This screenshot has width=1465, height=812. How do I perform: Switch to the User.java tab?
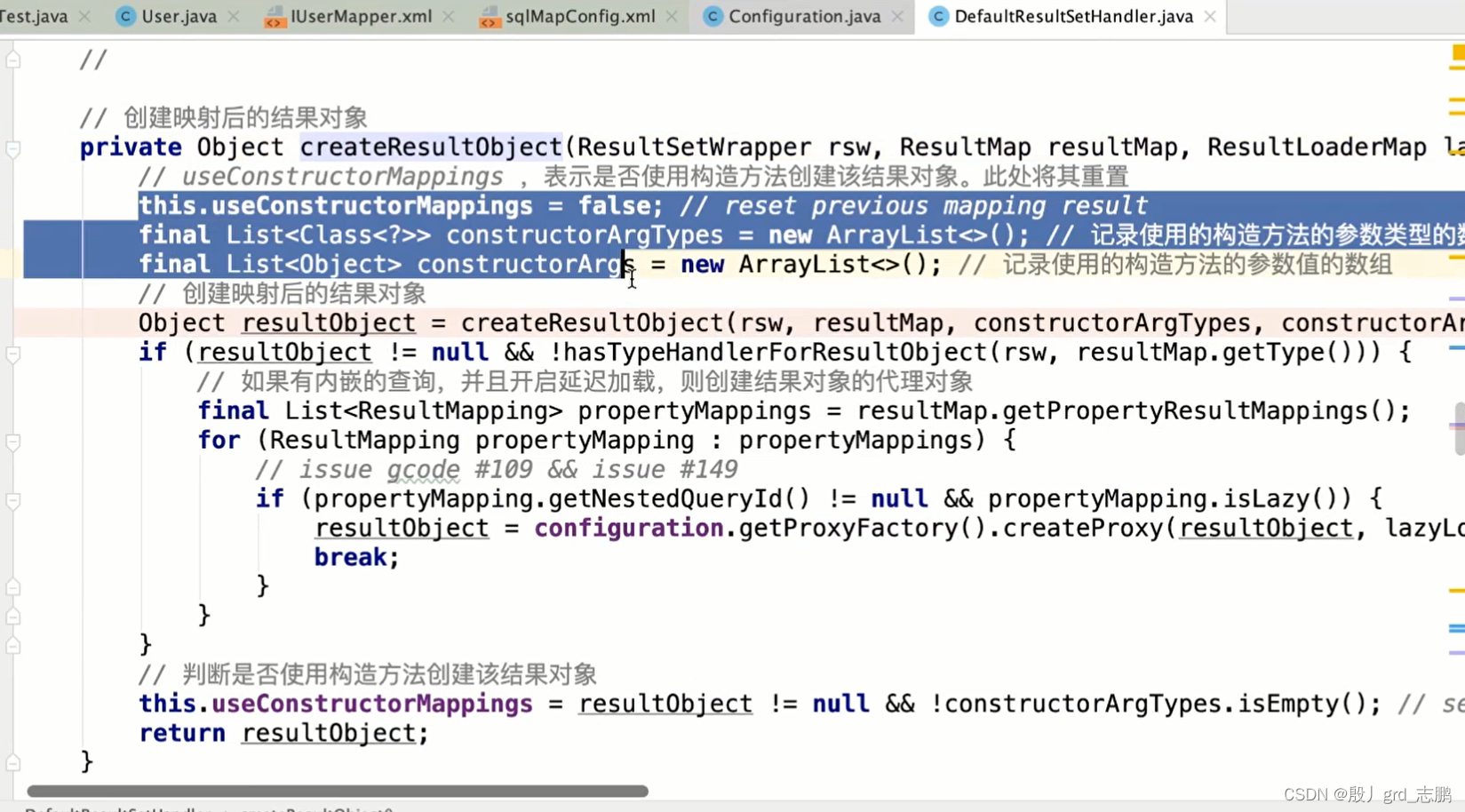coord(179,16)
